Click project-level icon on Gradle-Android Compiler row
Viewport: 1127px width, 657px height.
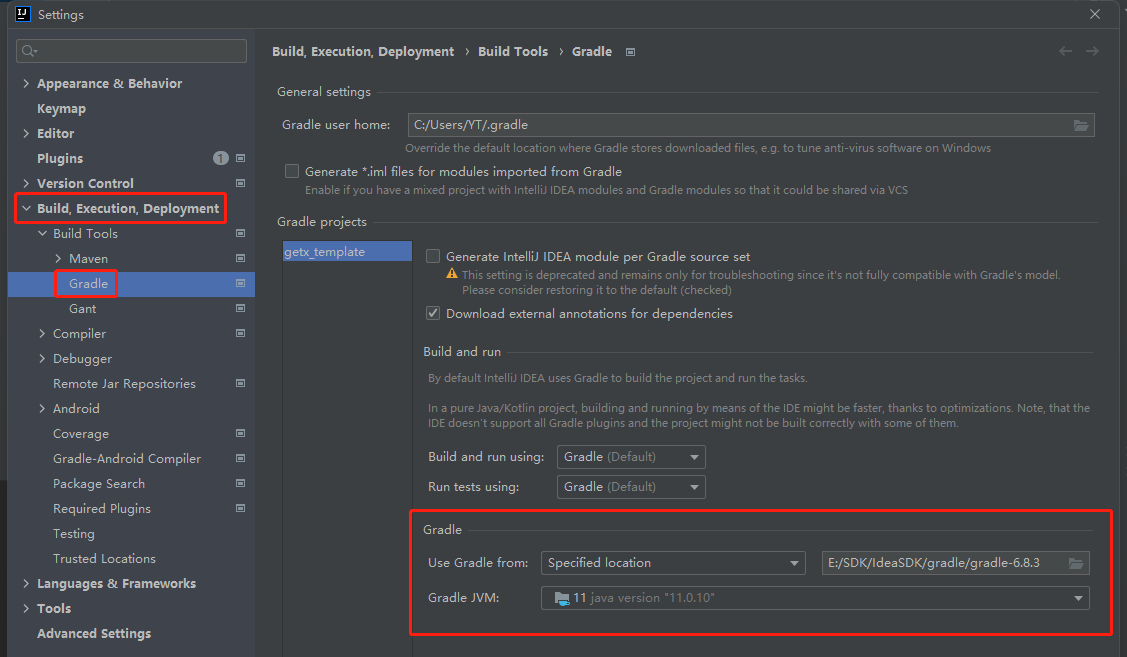pos(241,458)
